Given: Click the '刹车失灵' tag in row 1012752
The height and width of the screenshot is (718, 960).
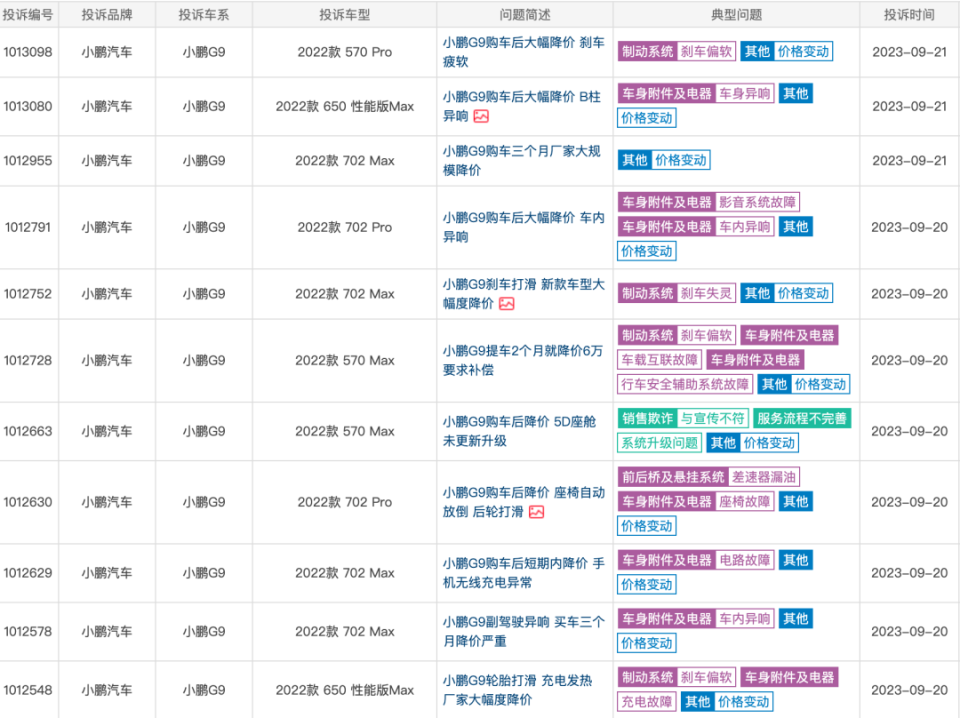Looking at the screenshot, I should pos(707,294).
